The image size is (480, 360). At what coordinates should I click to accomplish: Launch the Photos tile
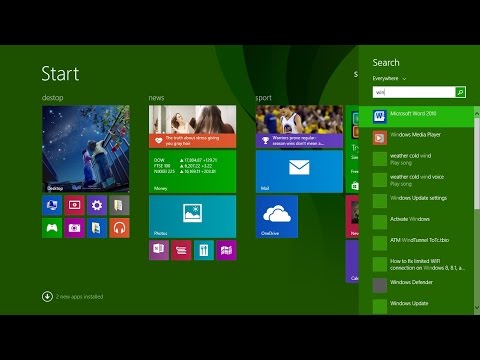tap(193, 217)
